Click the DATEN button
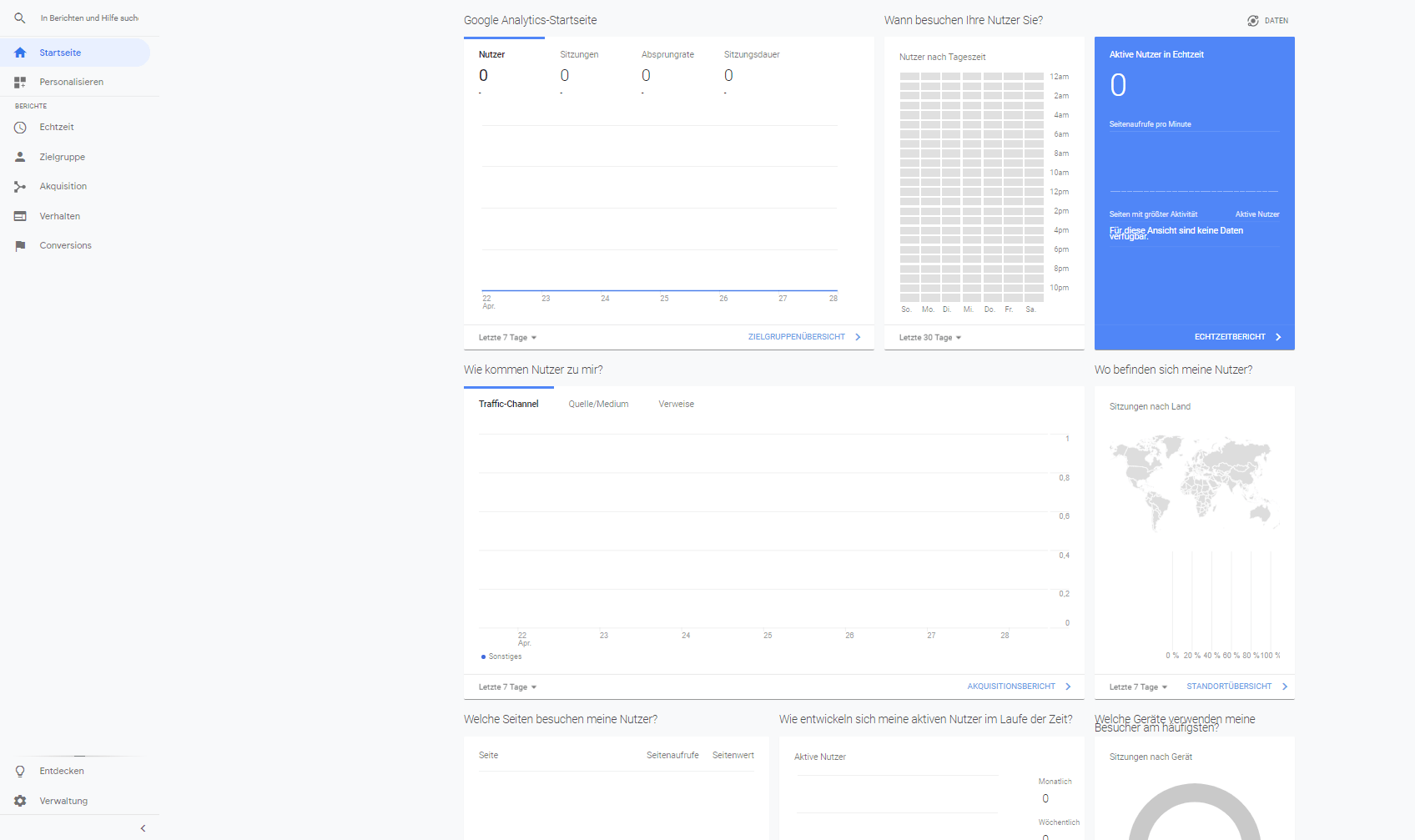The image size is (1415, 840). 1267,21
